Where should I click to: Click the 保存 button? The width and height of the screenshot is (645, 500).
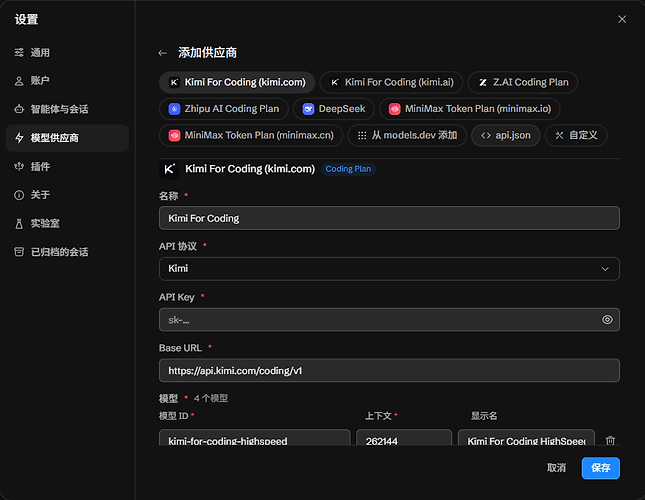601,468
